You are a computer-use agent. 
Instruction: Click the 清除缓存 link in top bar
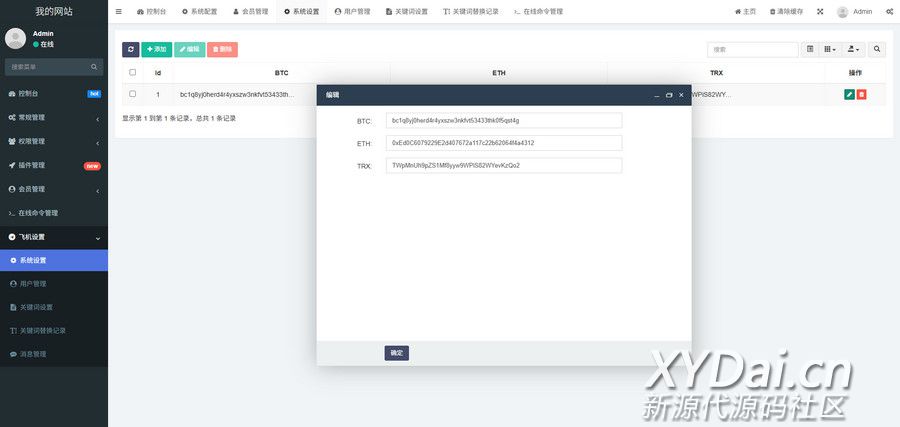tap(785, 12)
